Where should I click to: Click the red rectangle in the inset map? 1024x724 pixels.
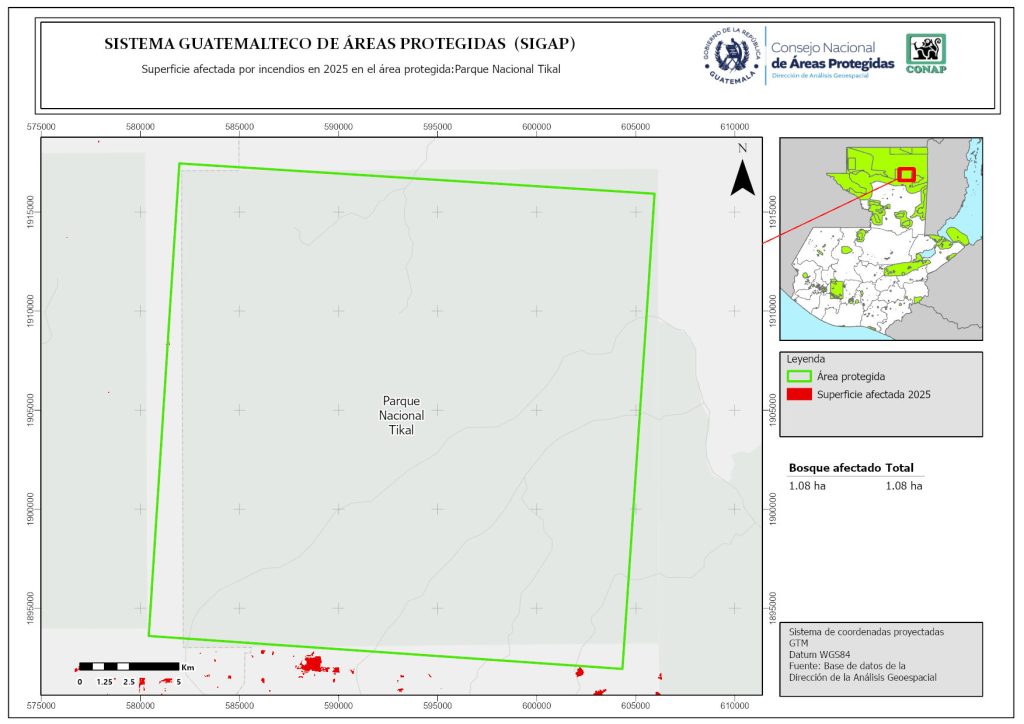(x=906, y=174)
